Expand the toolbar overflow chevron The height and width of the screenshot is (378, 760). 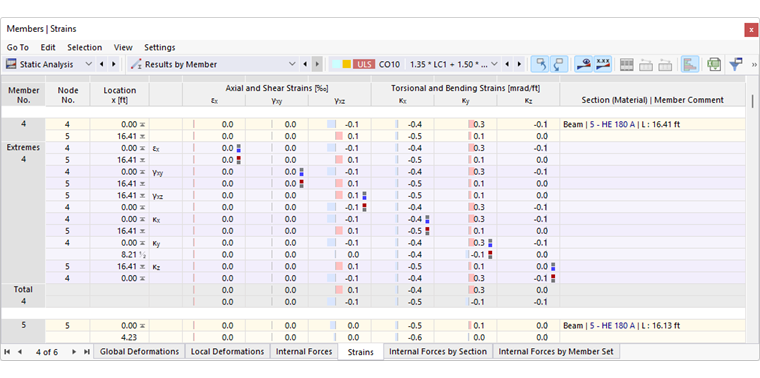tap(754, 64)
